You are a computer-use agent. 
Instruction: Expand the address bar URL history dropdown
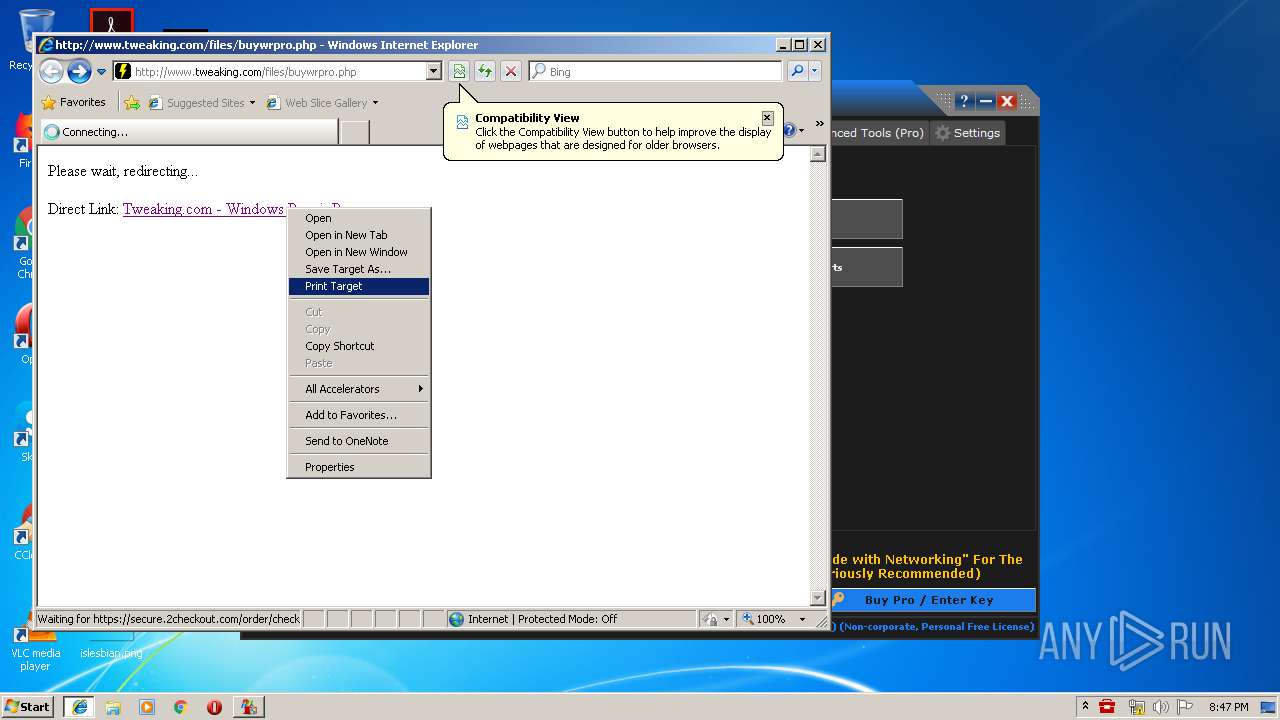tap(433, 71)
